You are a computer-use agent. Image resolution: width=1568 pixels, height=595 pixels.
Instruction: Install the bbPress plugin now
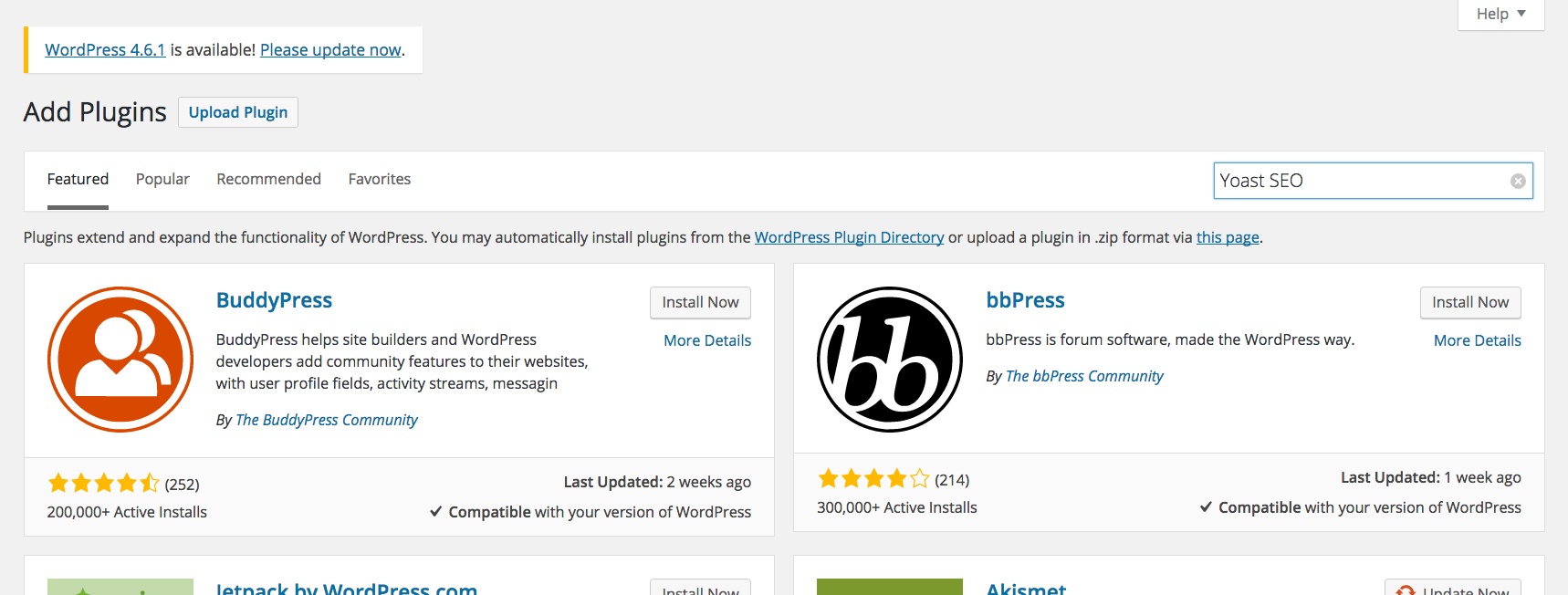1469,302
